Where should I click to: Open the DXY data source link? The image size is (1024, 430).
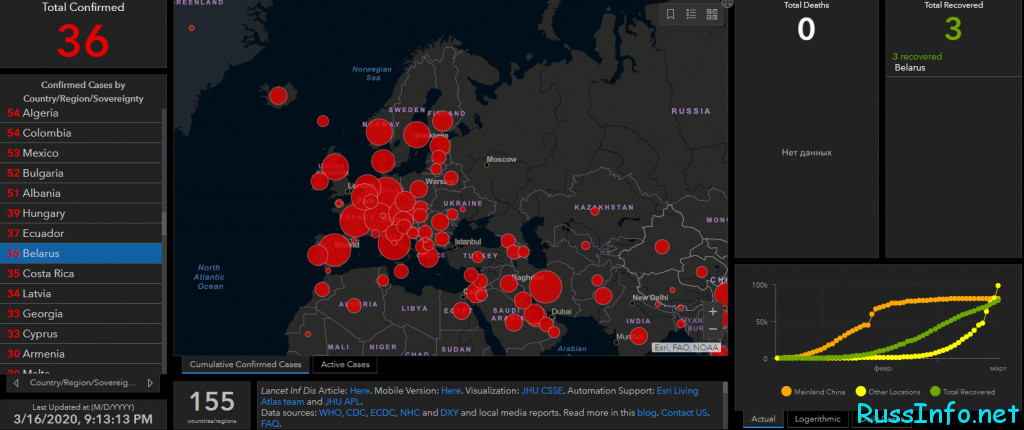click(x=449, y=413)
